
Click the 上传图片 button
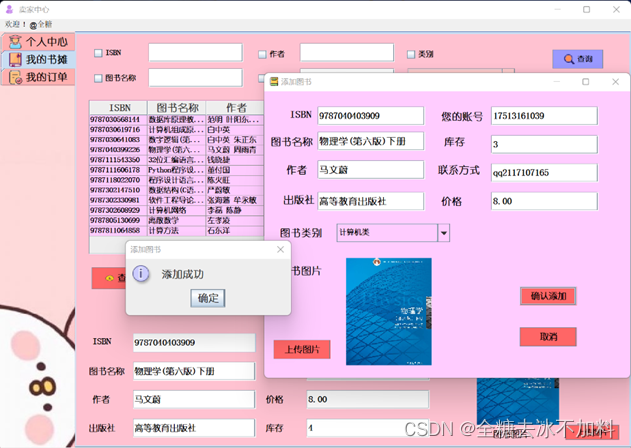302,349
